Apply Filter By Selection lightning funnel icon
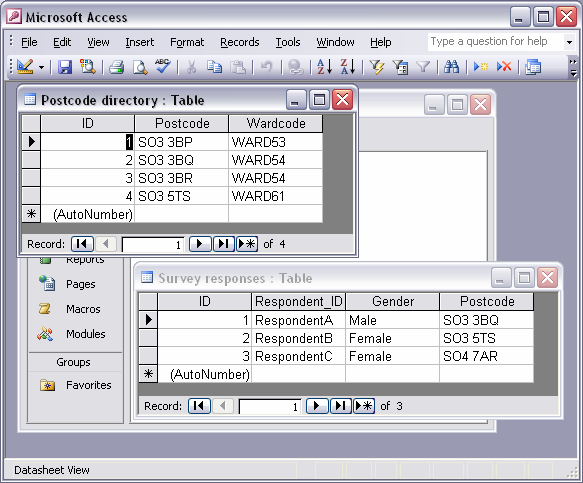This screenshot has height=483, width=583. [377, 68]
